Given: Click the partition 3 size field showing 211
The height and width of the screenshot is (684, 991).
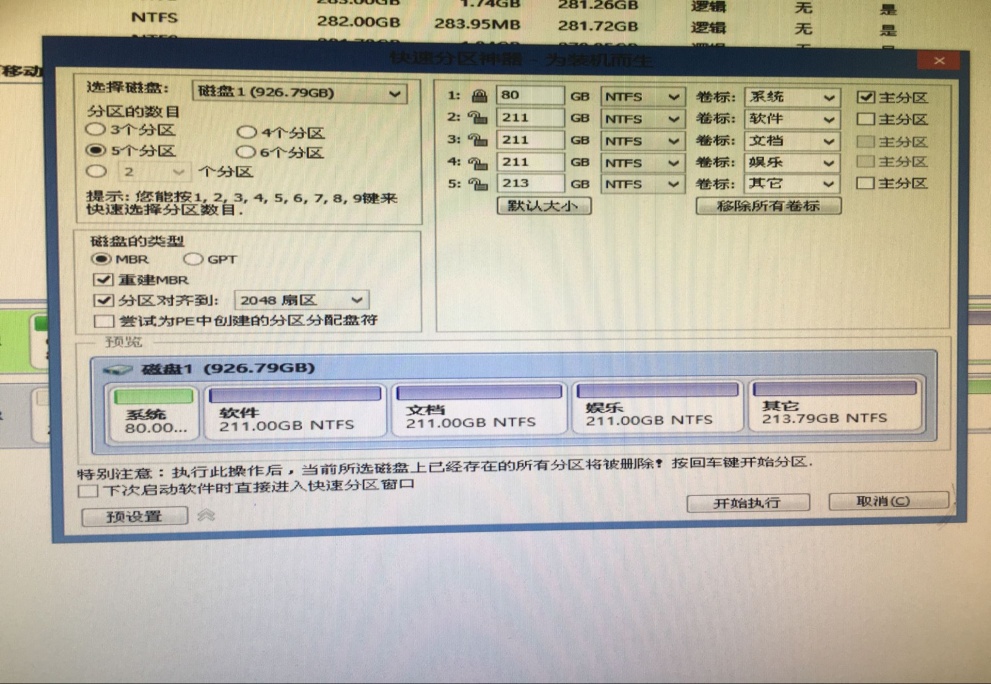Looking at the screenshot, I should click(x=530, y=140).
